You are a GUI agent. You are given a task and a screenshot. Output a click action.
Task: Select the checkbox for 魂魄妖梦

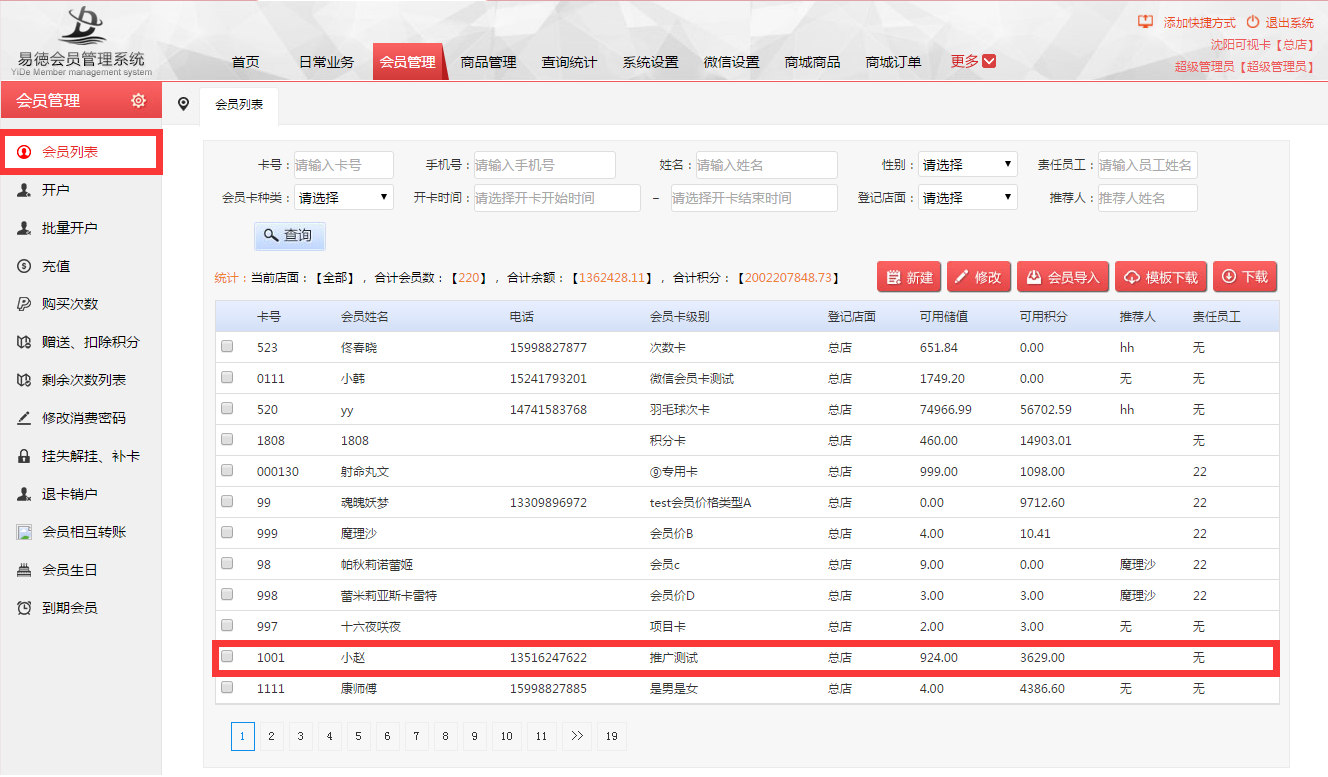coord(227,502)
